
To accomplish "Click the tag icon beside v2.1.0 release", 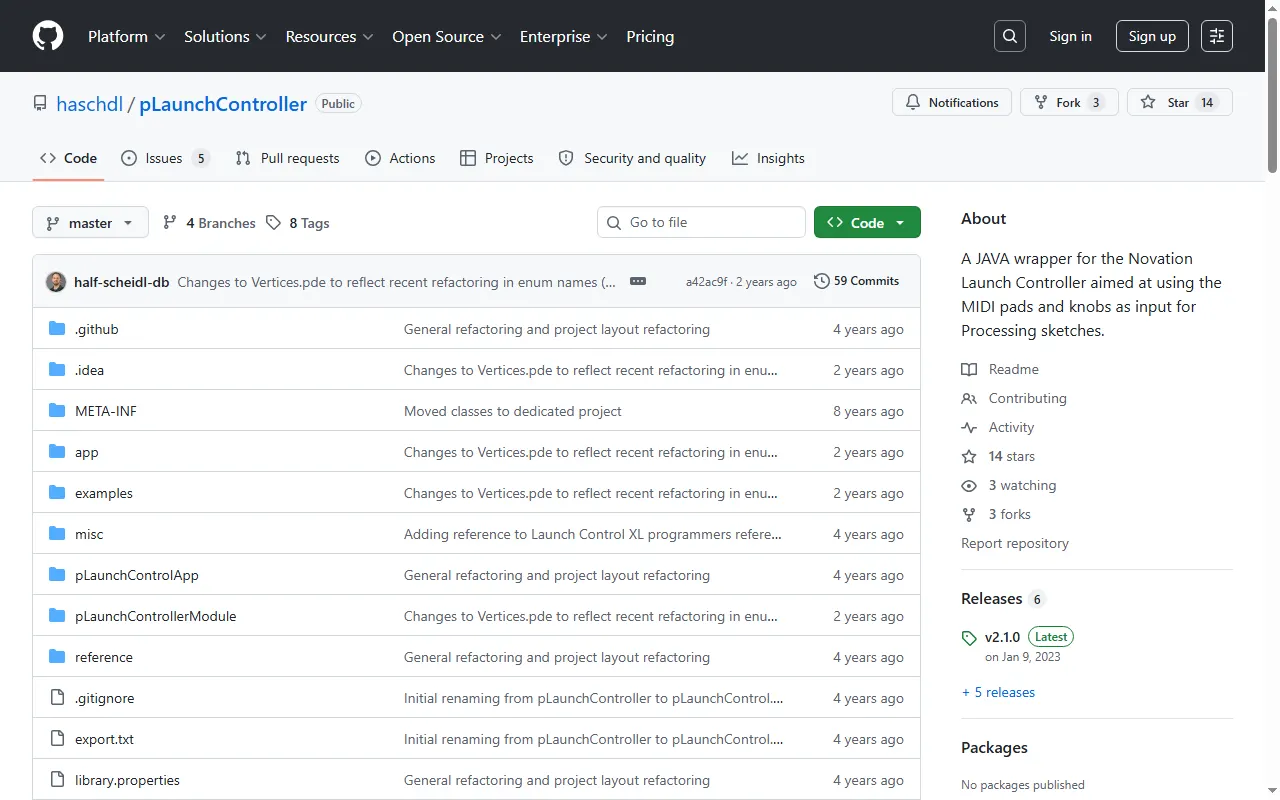I will pos(969,638).
